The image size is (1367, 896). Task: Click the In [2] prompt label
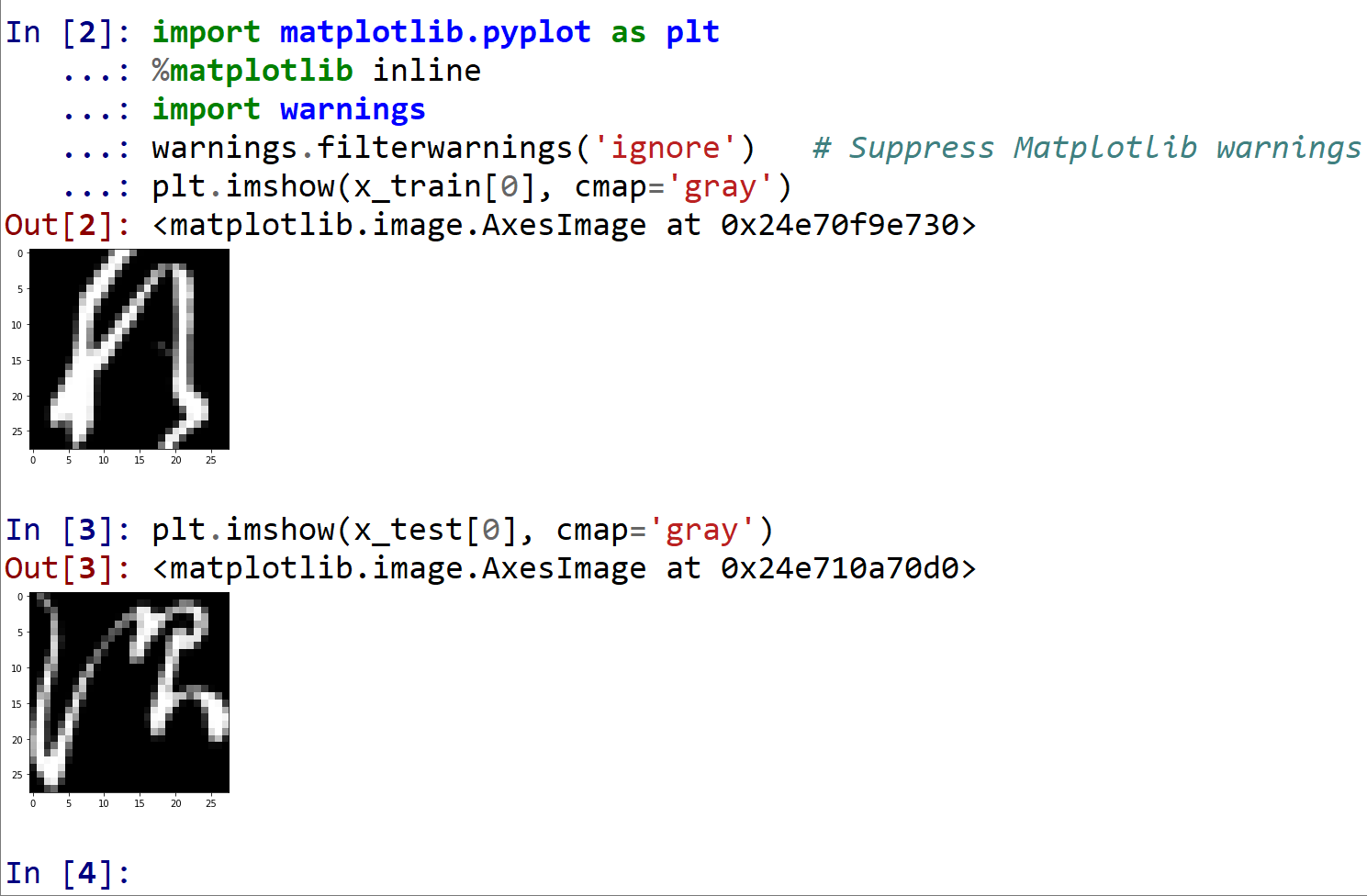[x=68, y=32]
